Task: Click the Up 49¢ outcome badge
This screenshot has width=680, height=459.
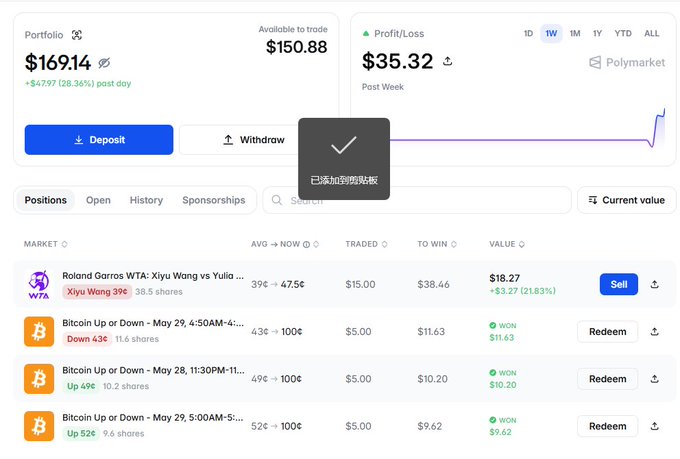Action: (x=81, y=387)
